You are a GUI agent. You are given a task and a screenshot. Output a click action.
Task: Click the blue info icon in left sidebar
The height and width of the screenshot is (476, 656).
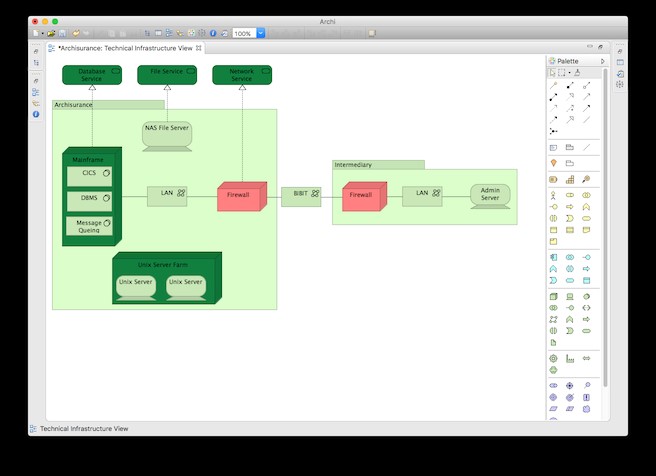[36, 115]
